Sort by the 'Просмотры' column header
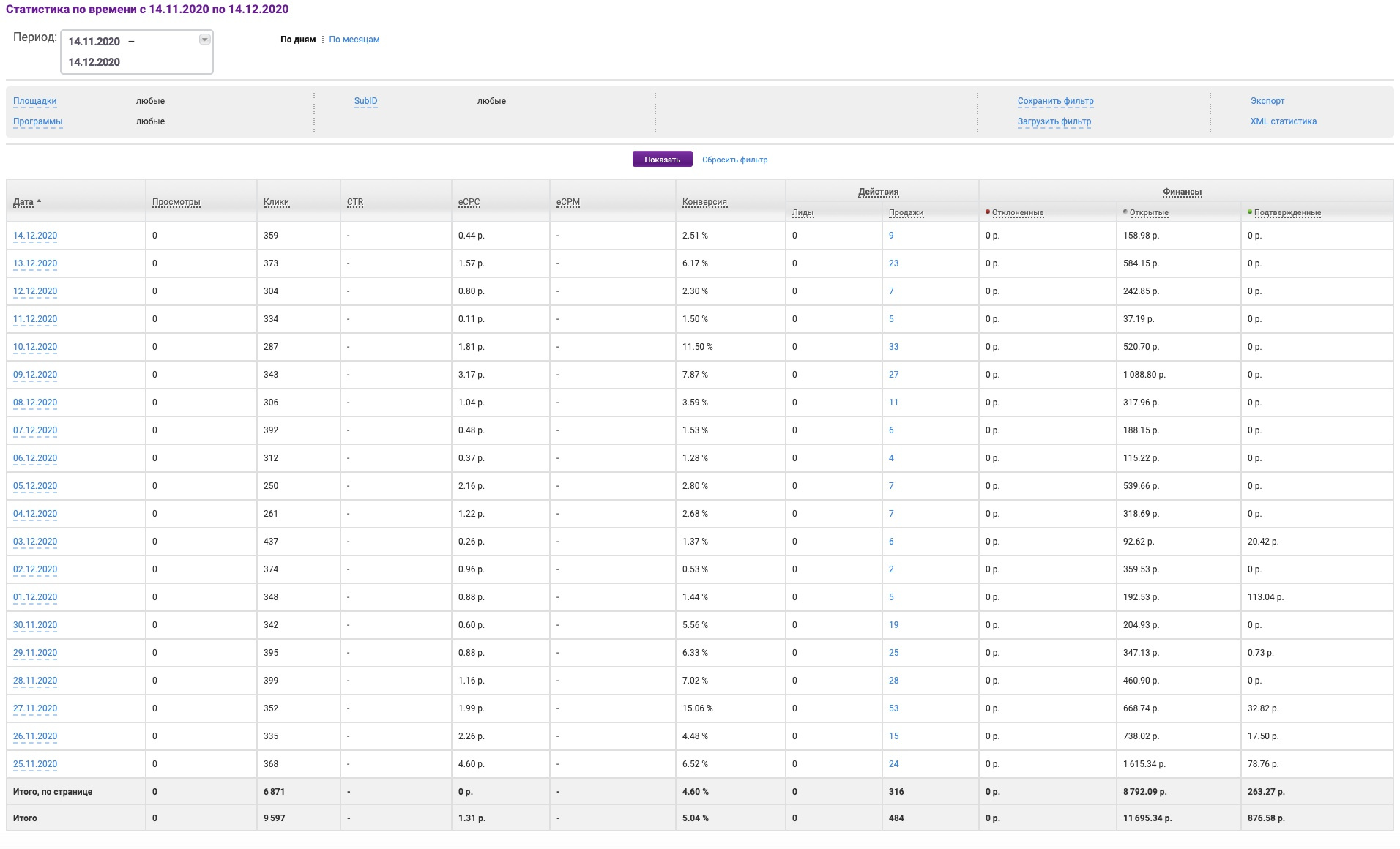This screenshot has height=849, width=1400. pos(176,202)
